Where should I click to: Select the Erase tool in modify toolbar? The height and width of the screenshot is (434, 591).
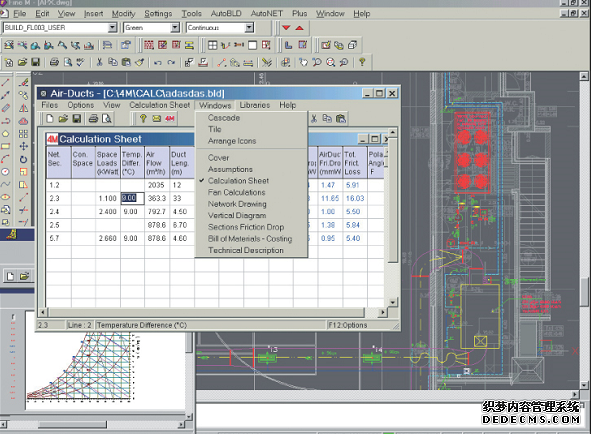pyautogui.click(x=23, y=82)
